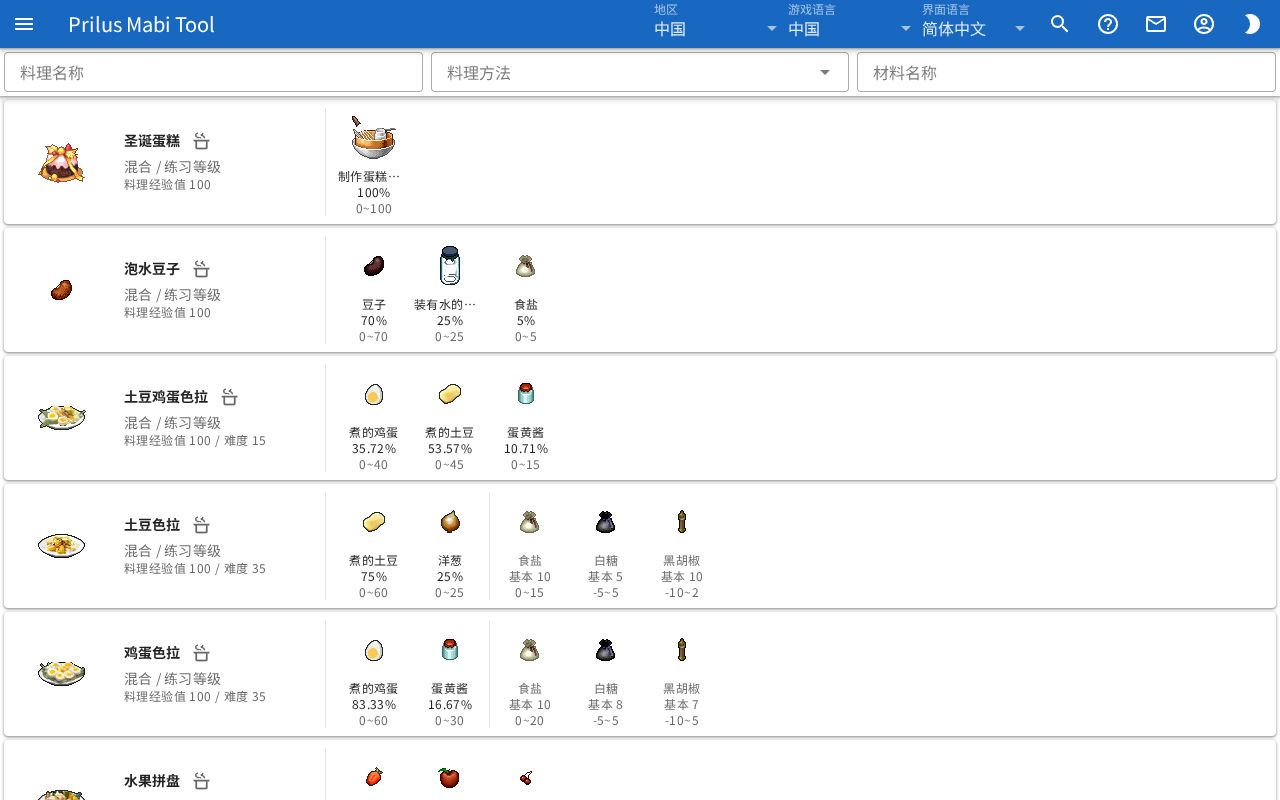
Task: Expand the 料理方法 cooking method dropdown
Action: (640, 72)
